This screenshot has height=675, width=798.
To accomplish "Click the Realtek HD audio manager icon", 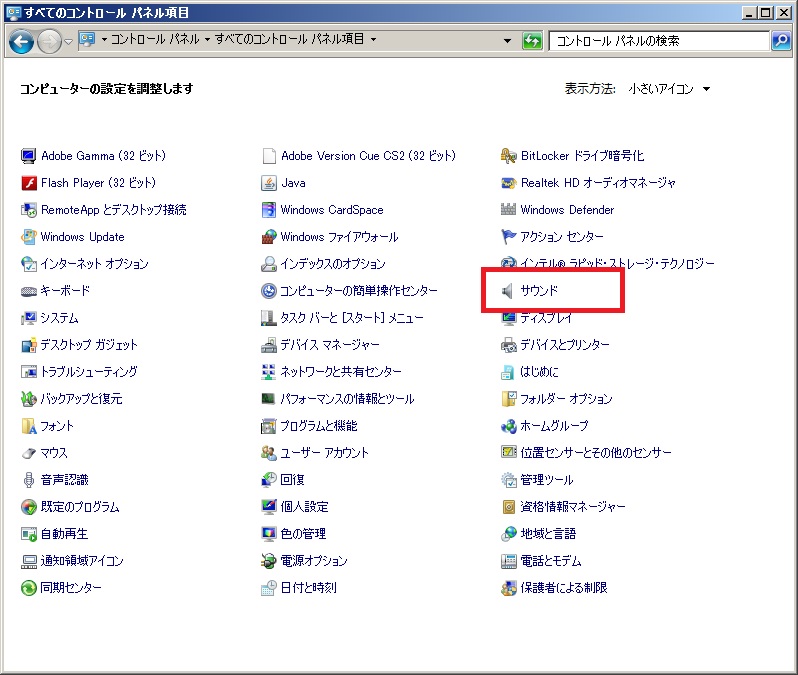I will pos(508,183).
